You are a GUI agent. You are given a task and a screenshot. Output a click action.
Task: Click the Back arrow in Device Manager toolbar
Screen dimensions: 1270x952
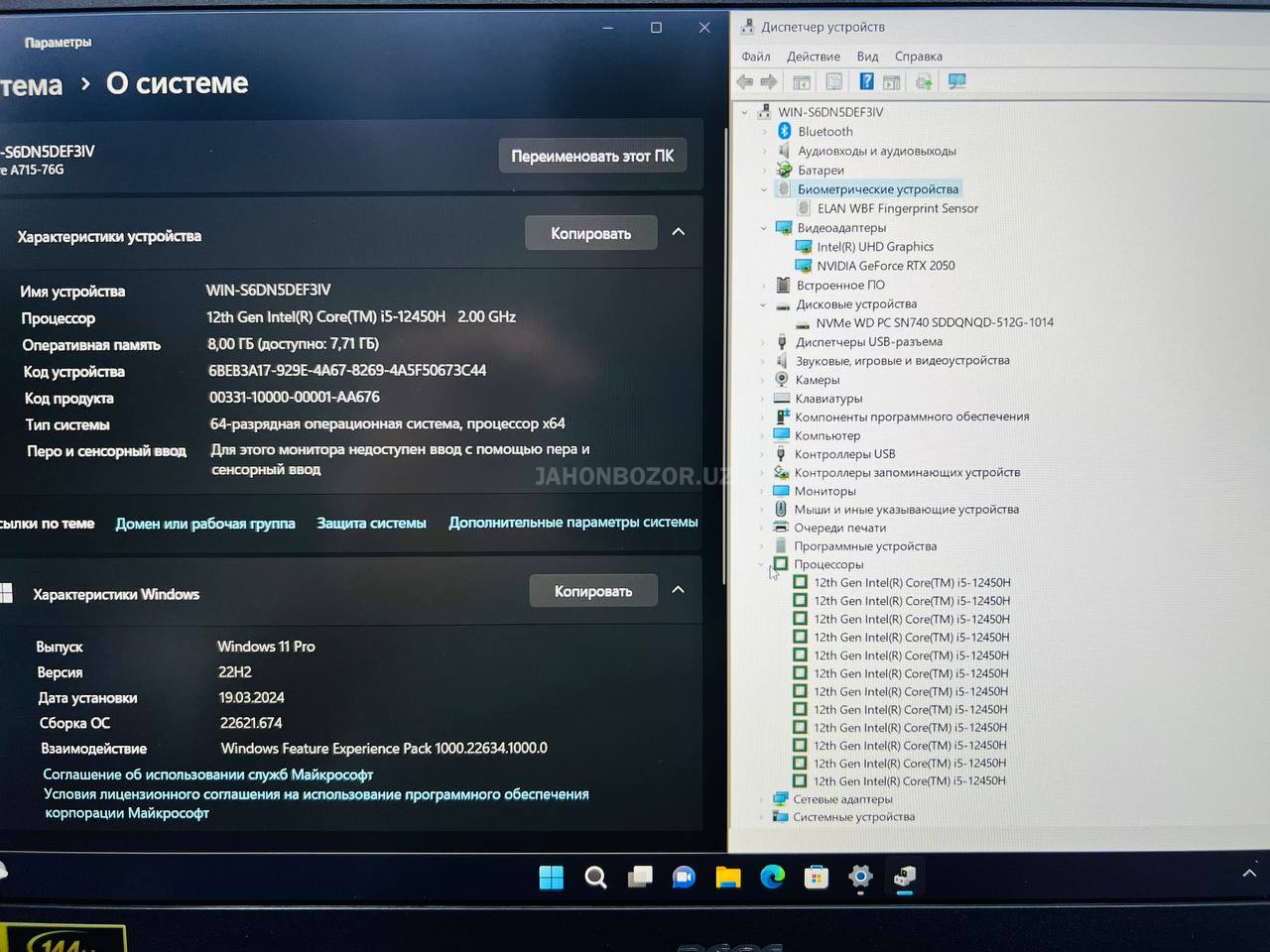pyautogui.click(x=745, y=82)
